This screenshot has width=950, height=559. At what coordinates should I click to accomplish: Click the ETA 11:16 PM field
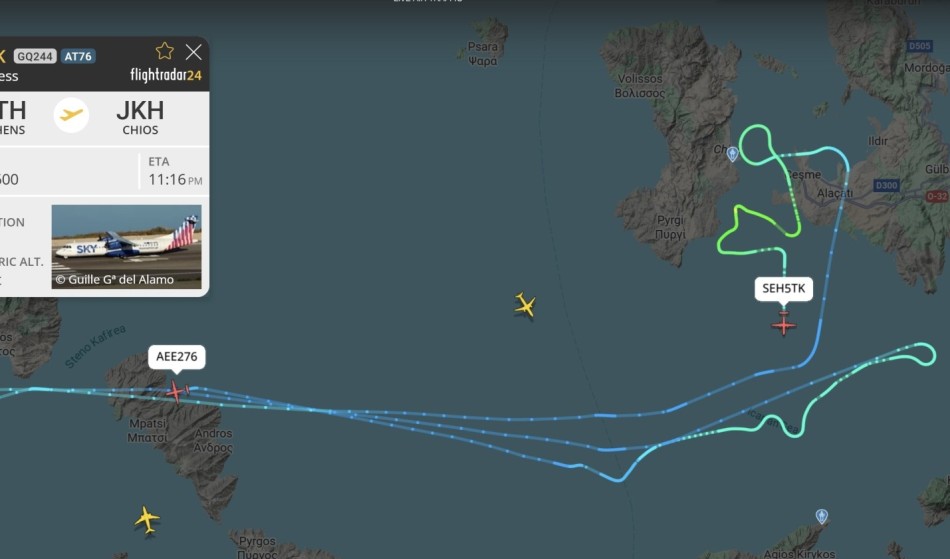(x=175, y=172)
